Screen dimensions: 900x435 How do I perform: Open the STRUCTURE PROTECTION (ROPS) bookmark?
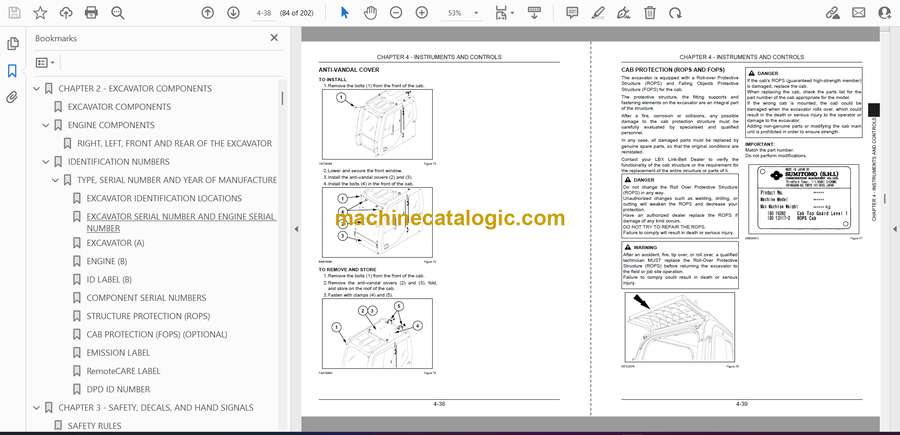pos(148,316)
